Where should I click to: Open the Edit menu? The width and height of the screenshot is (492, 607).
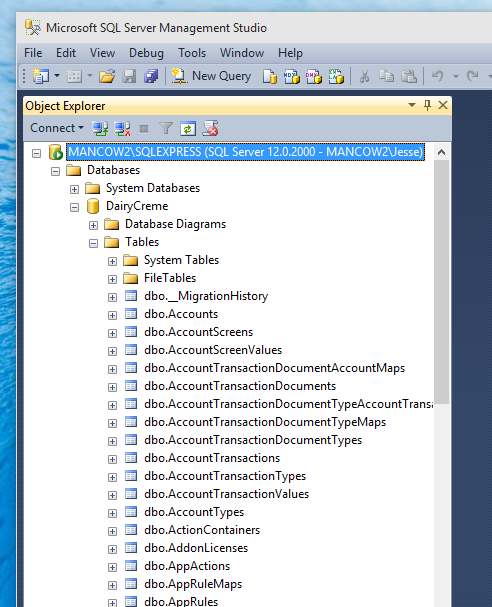[66, 53]
